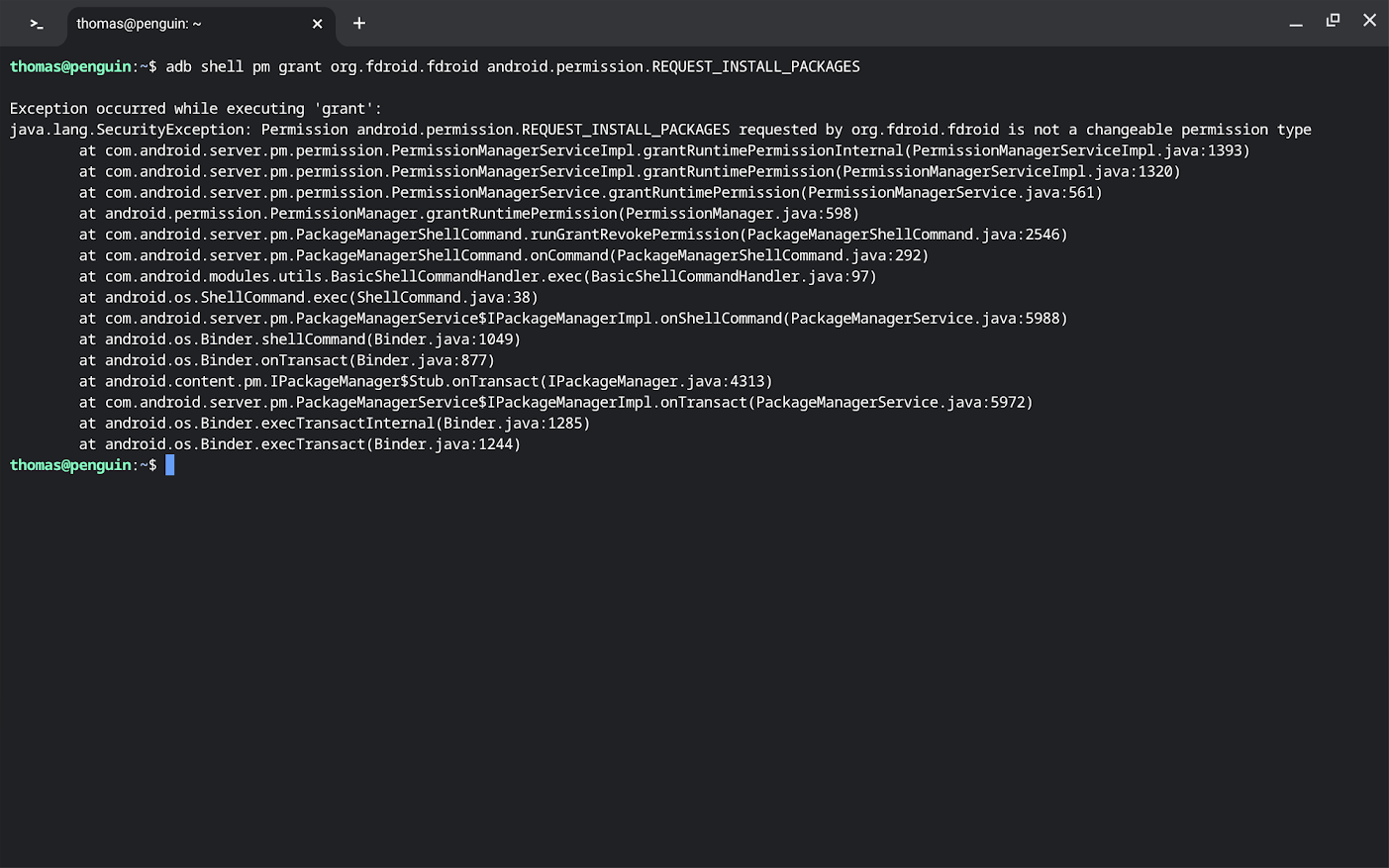1389x868 pixels.
Task: Close the thomas@penguin tab
Action: point(317,24)
